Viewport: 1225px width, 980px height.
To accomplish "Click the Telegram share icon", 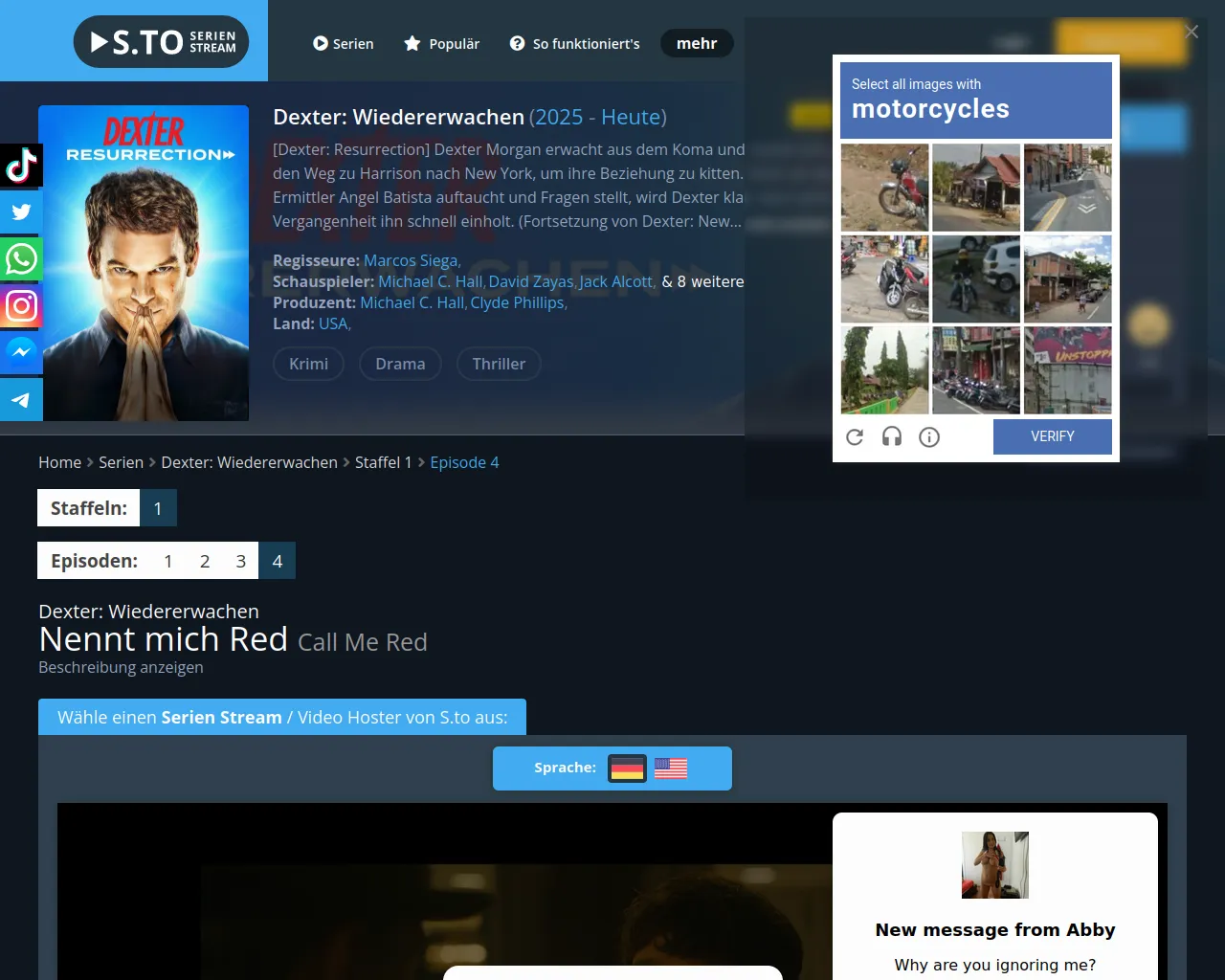I will [x=21, y=399].
